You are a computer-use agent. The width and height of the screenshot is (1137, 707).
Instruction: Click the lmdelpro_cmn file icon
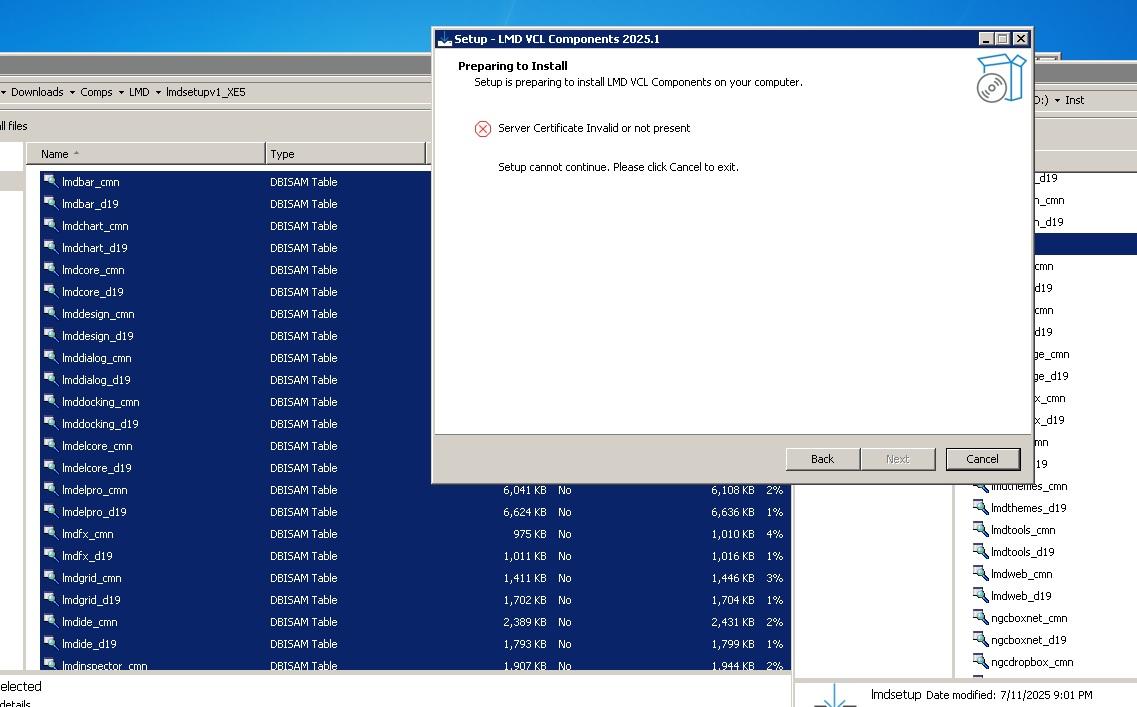point(51,489)
